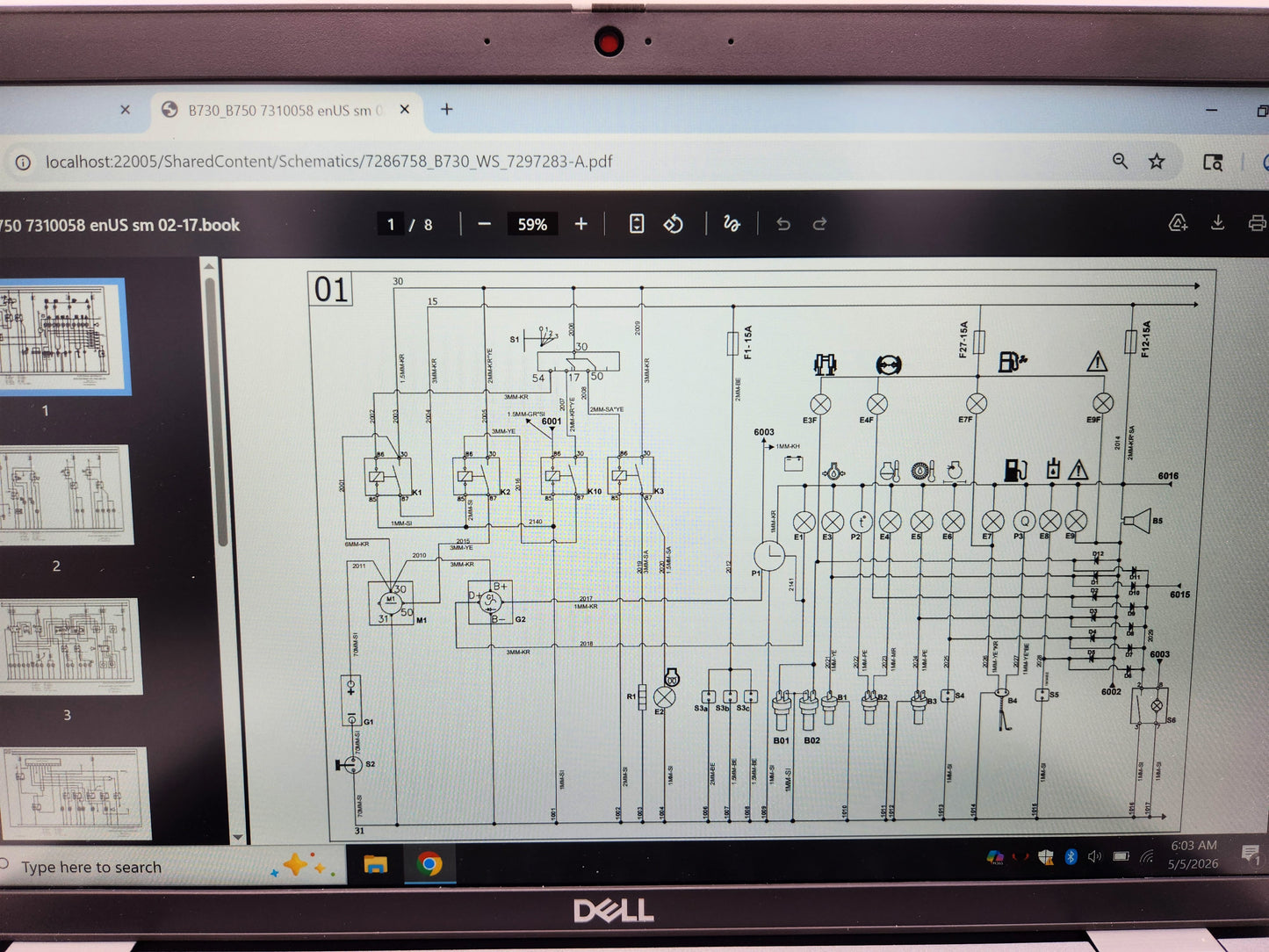Select the B730_B750 7310058 enUS sm tab
Viewport: 1269px width, 952px height.
pos(285,111)
